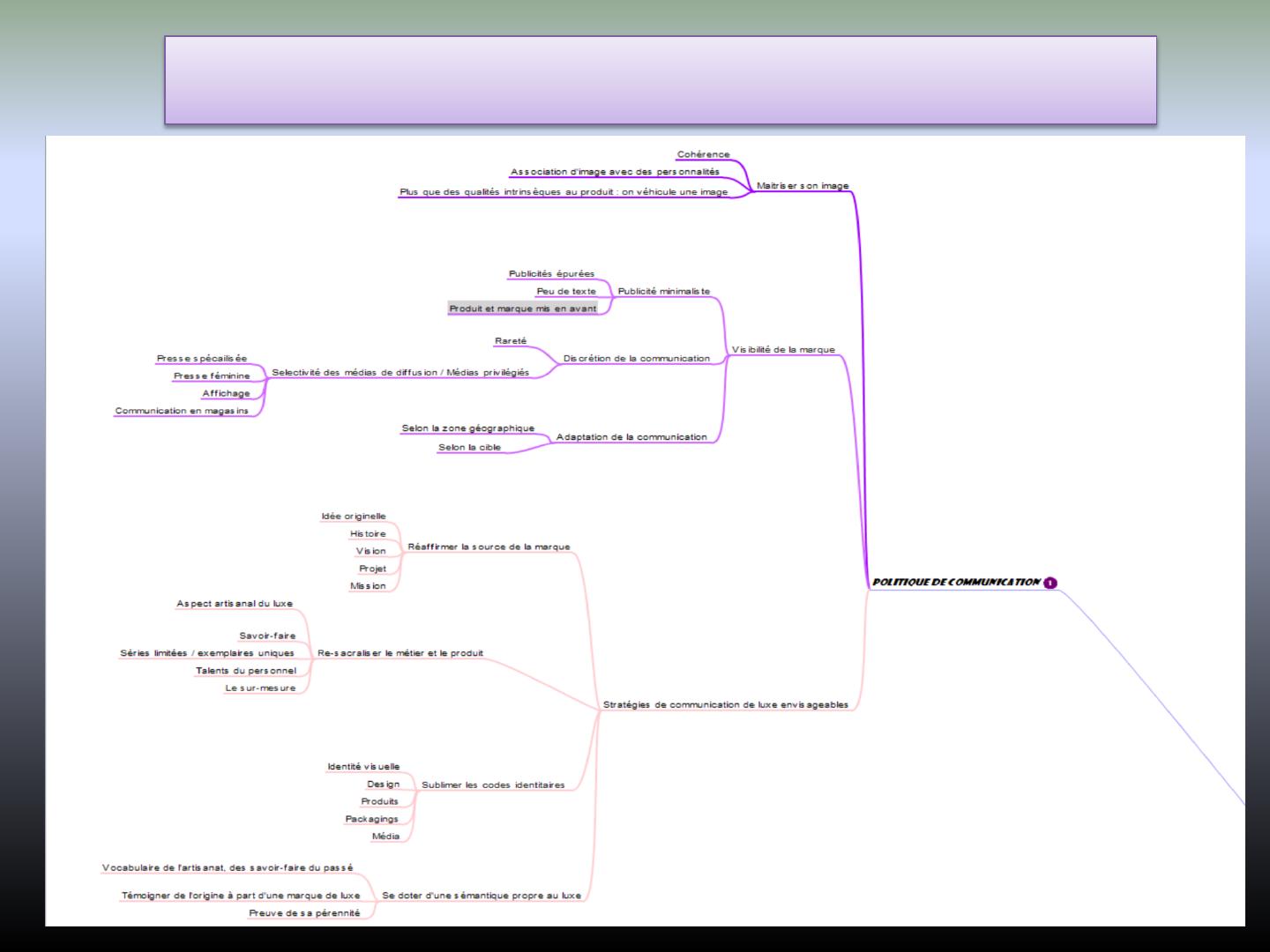The width and height of the screenshot is (1270, 952).
Task: Select 'Stratégies de communication de luxe envisageables' node
Action: [725, 705]
